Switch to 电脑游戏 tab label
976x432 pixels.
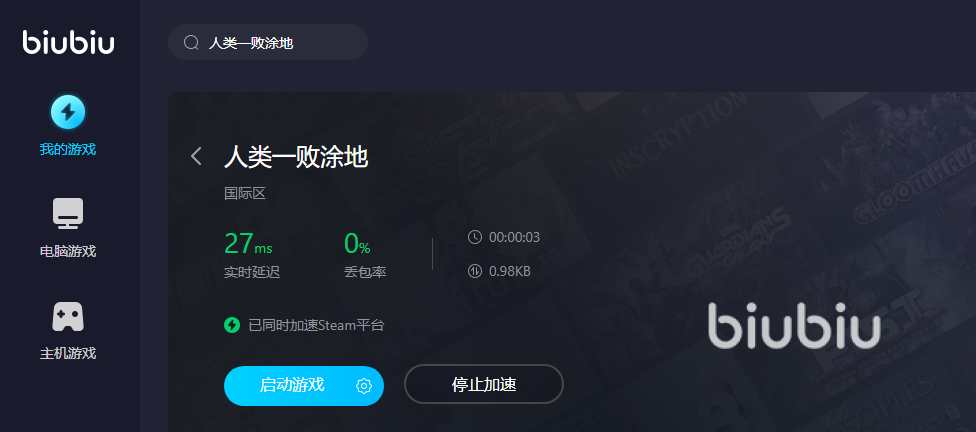point(68,251)
